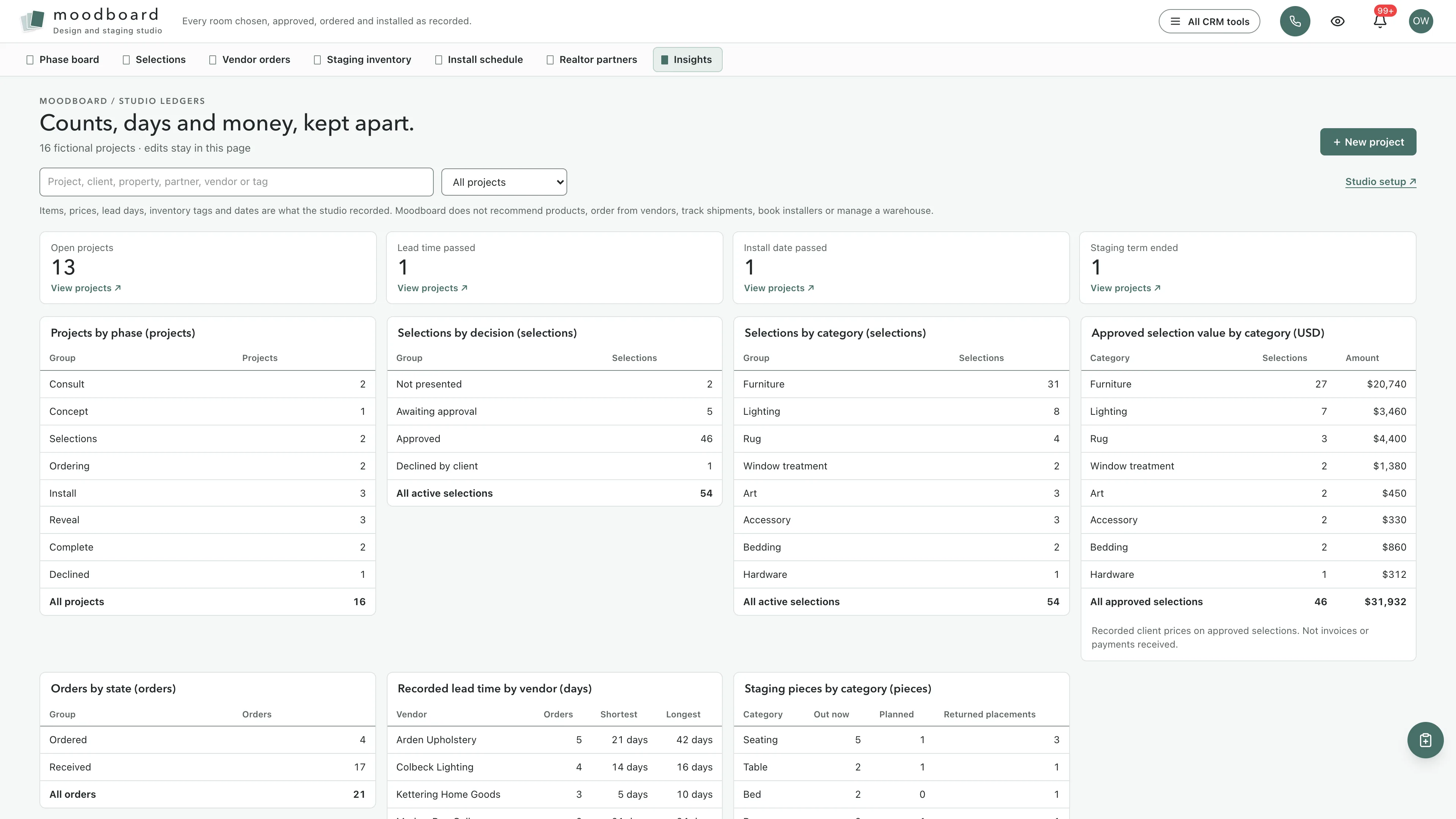View projects under Install date passed
This screenshot has height=819, width=1456.
point(779,288)
